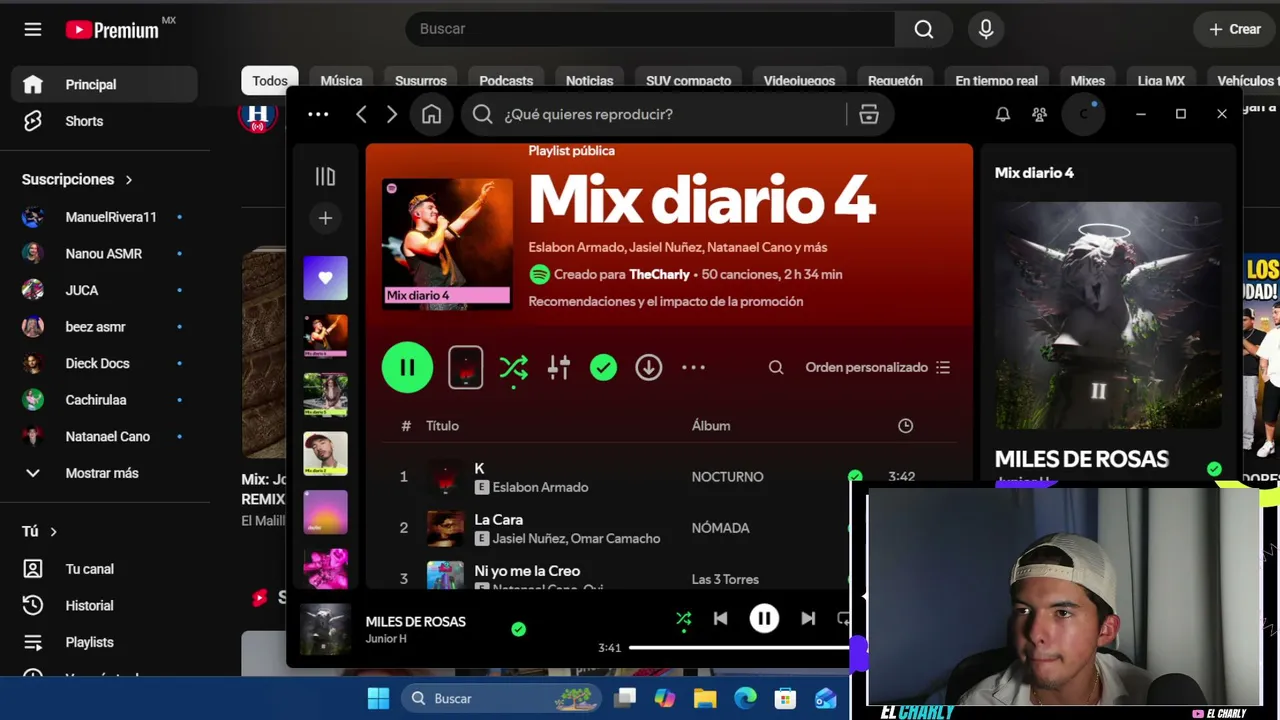Image resolution: width=1280 pixels, height=720 pixels.
Task: Open Spotify's three-dot app menu
Action: [318, 114]
